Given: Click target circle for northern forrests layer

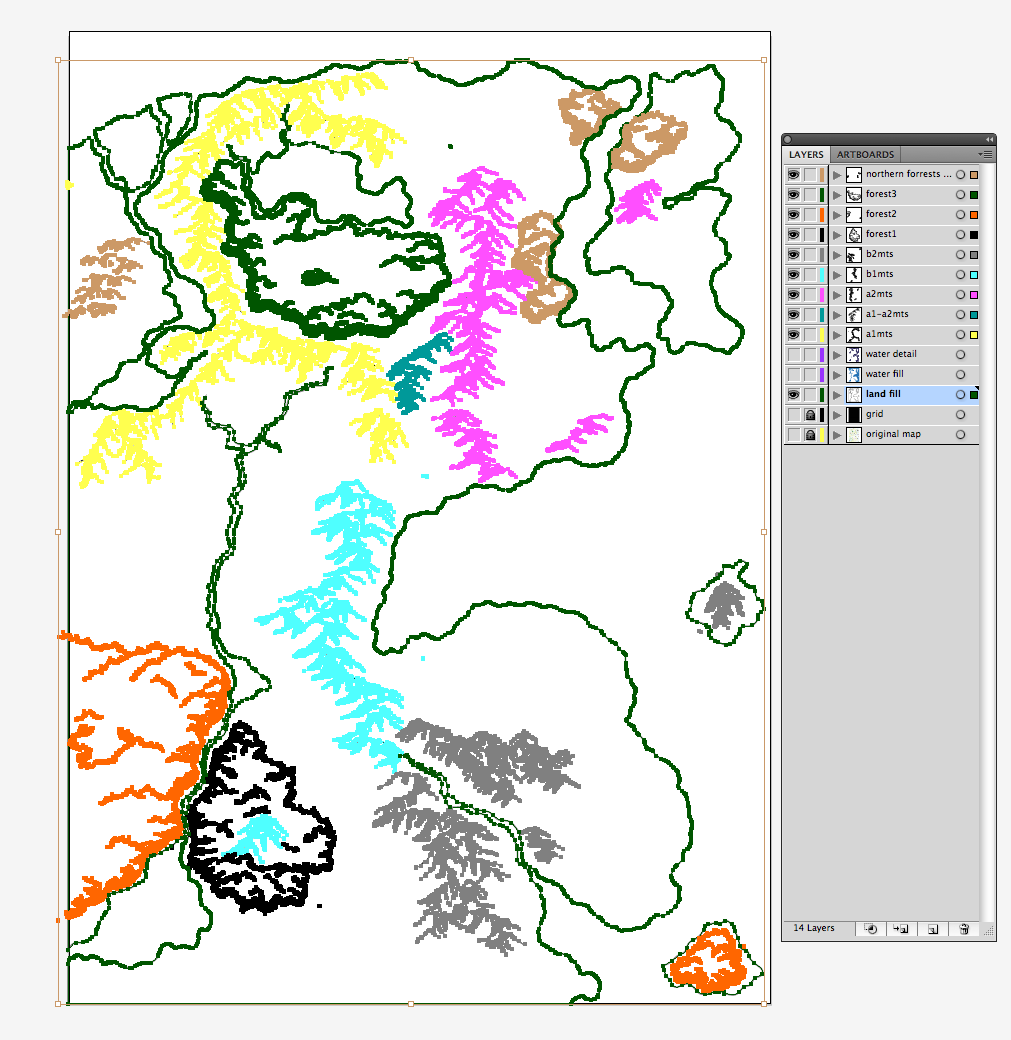Looking at the screenshot, I should point(960,174).
